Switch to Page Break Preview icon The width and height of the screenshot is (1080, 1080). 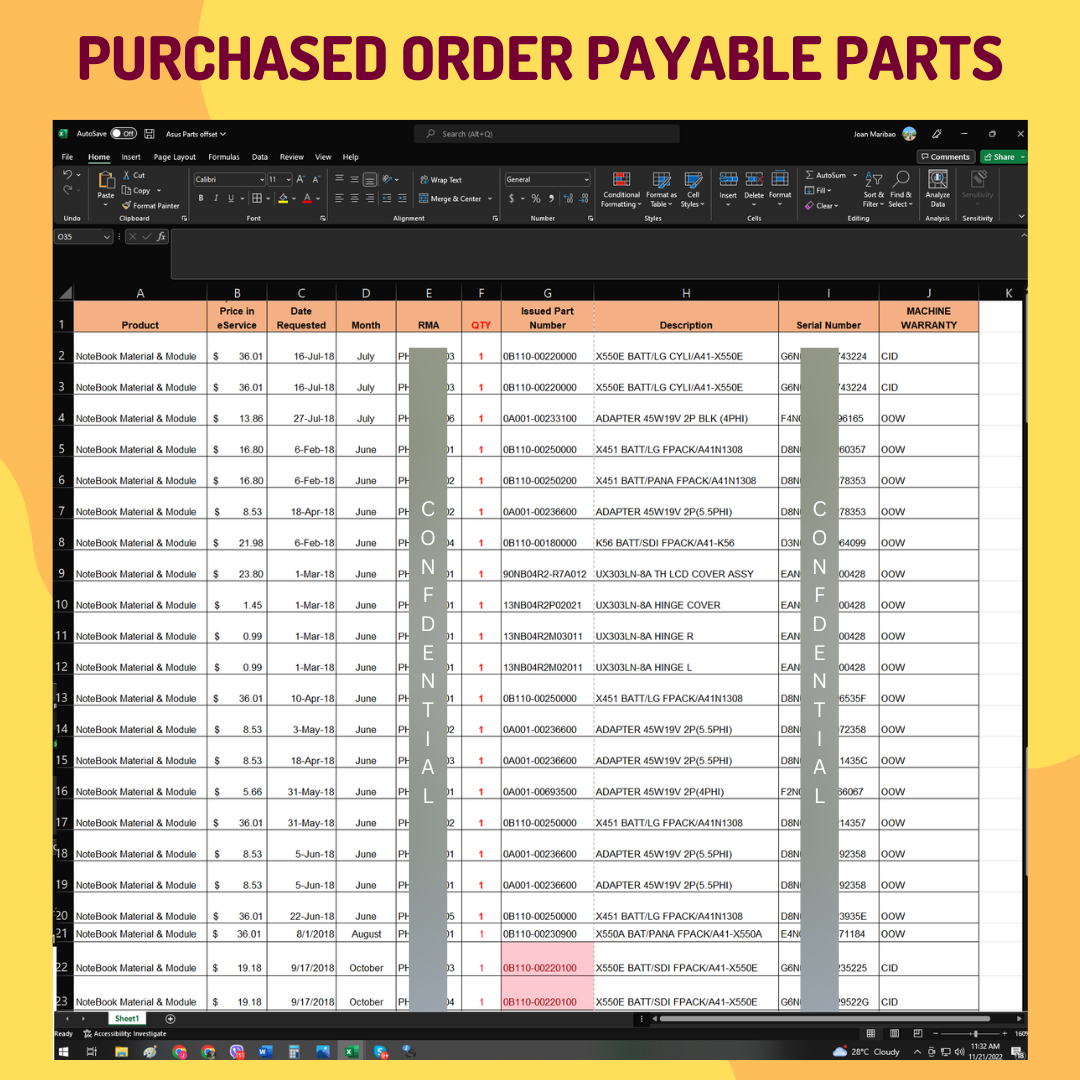(917, 1033)
